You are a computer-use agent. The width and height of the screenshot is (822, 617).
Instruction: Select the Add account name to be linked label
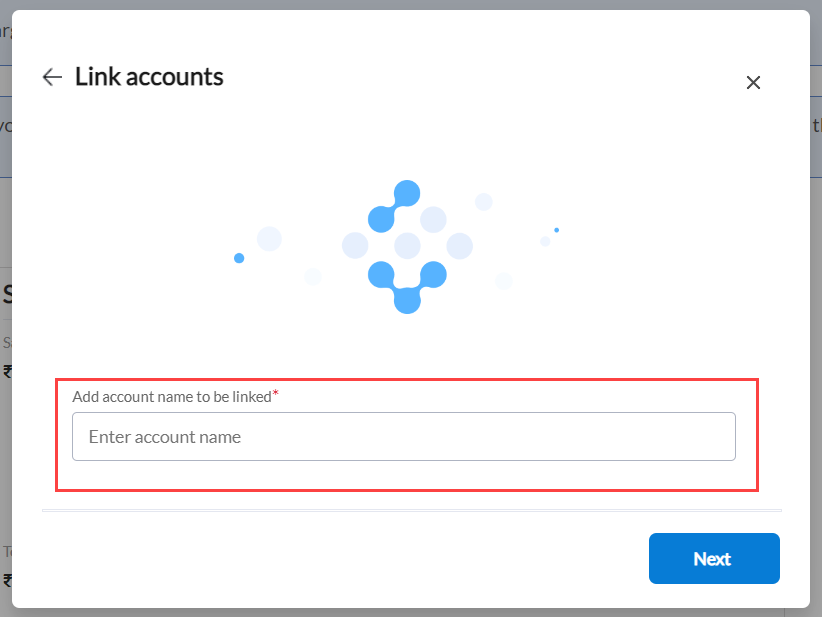(x=172, y=397)
